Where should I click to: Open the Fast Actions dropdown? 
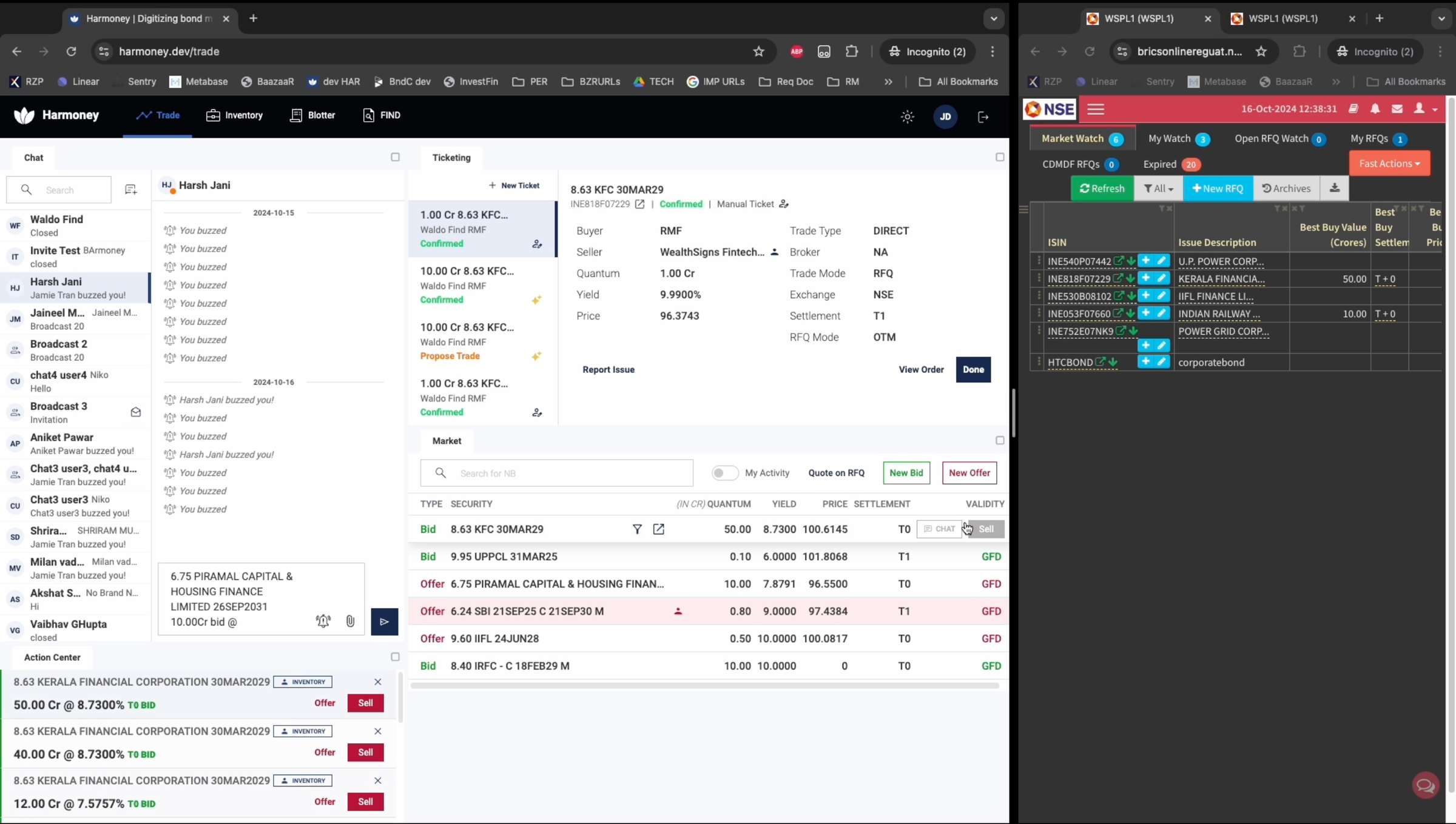tap(1389, 163)
